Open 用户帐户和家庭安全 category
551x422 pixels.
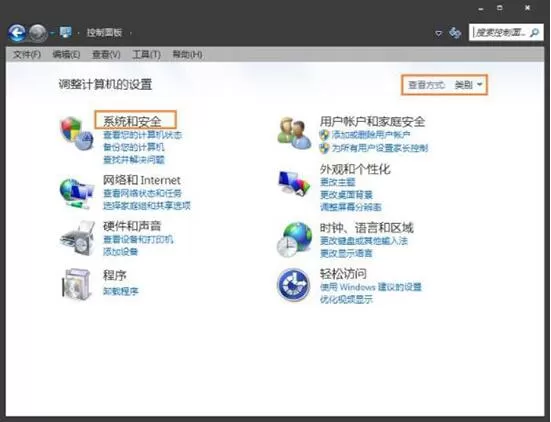(372, 122)
